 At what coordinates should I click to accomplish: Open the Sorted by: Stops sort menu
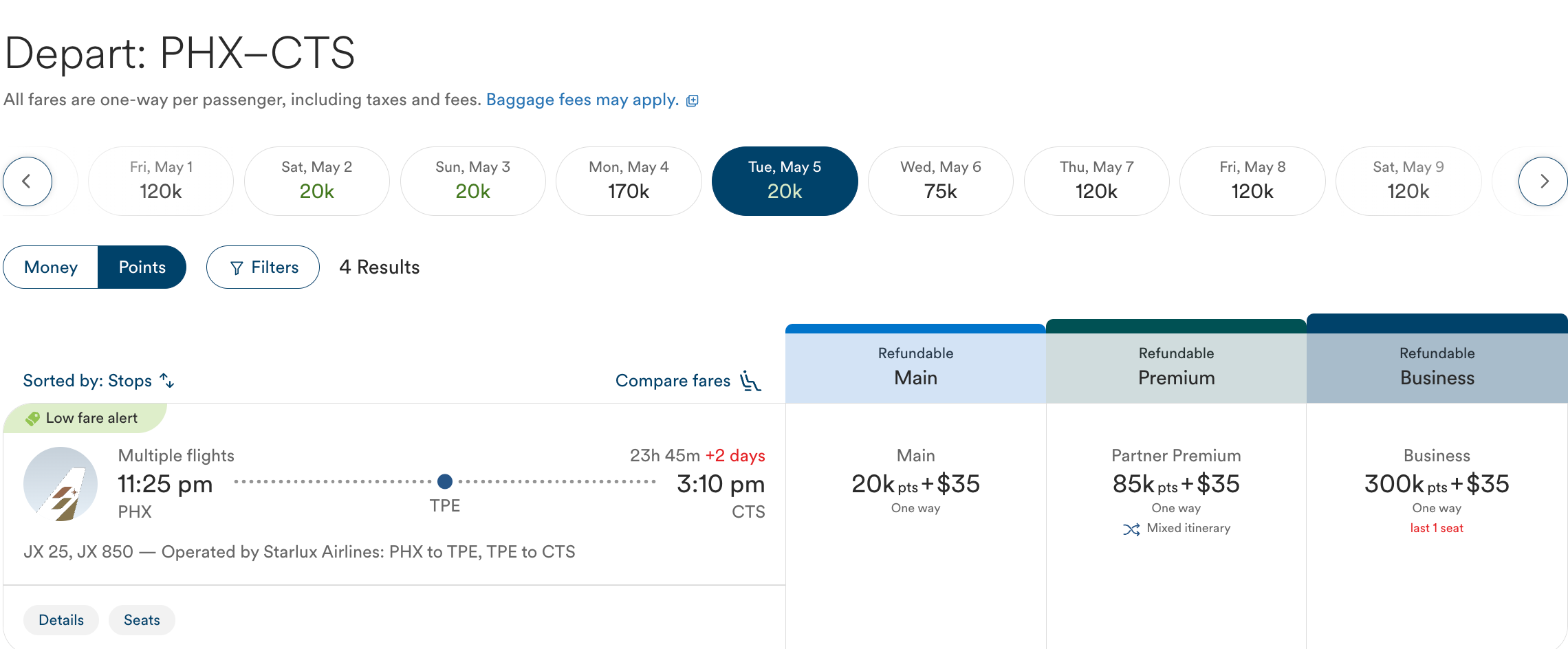(87, 381)
